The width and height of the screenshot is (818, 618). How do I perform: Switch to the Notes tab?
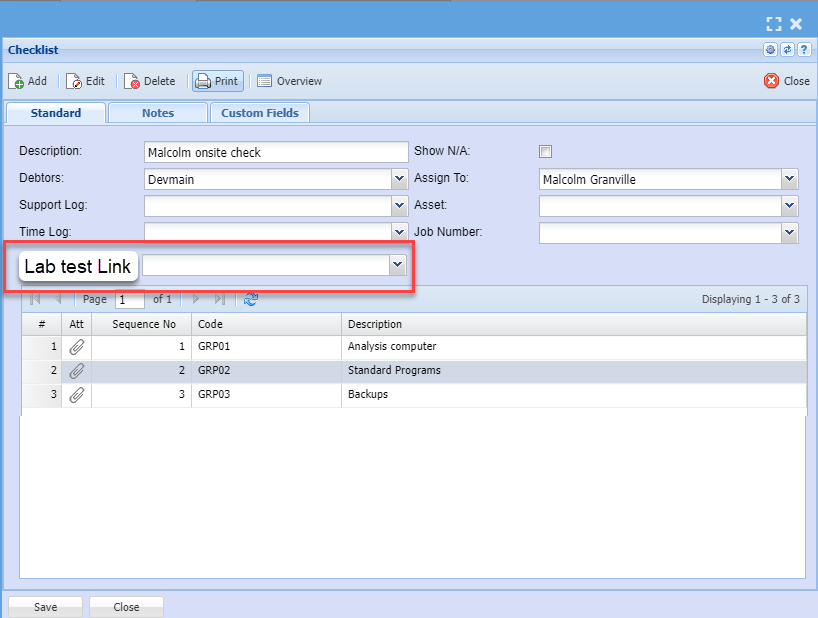pyautogui.click(x=158, y=113)
